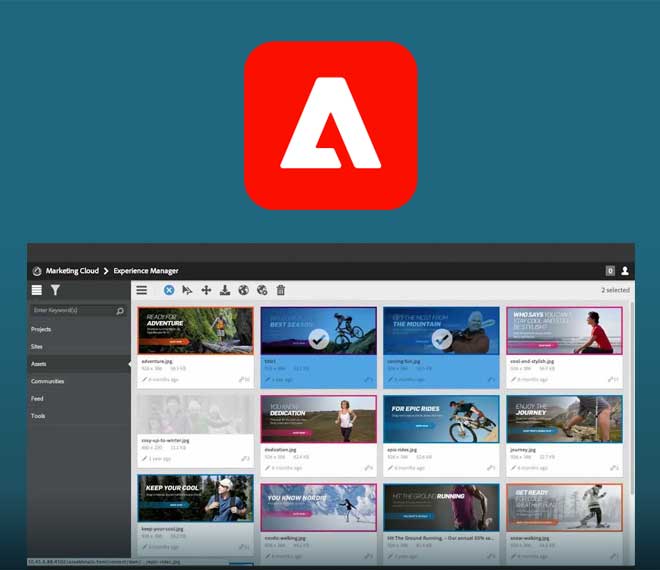This screenshot has height=570, width=660.
Task: Click the search magnifier icon
Action: (120, 311)
